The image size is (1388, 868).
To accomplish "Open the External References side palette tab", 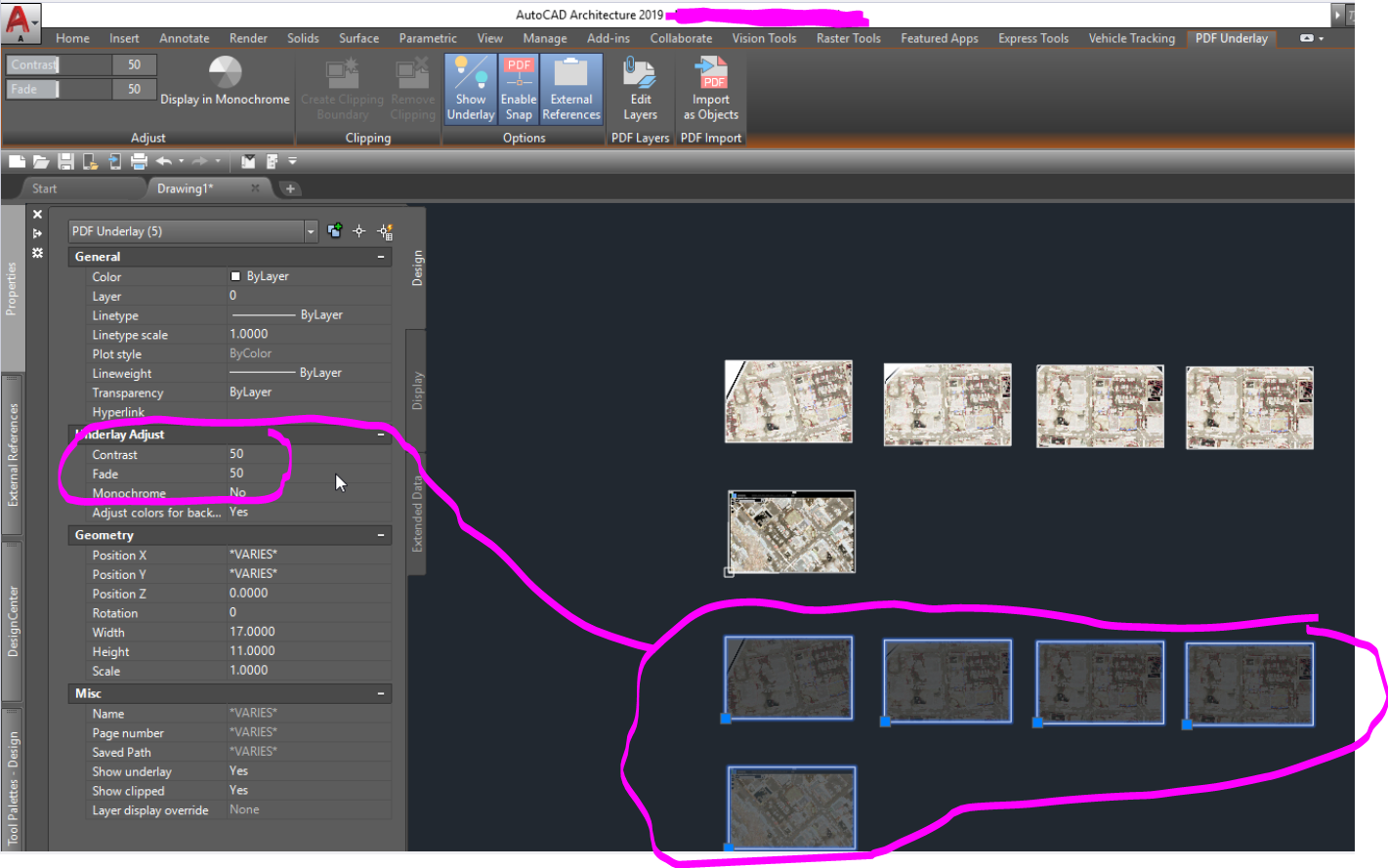I will (13, 454).
